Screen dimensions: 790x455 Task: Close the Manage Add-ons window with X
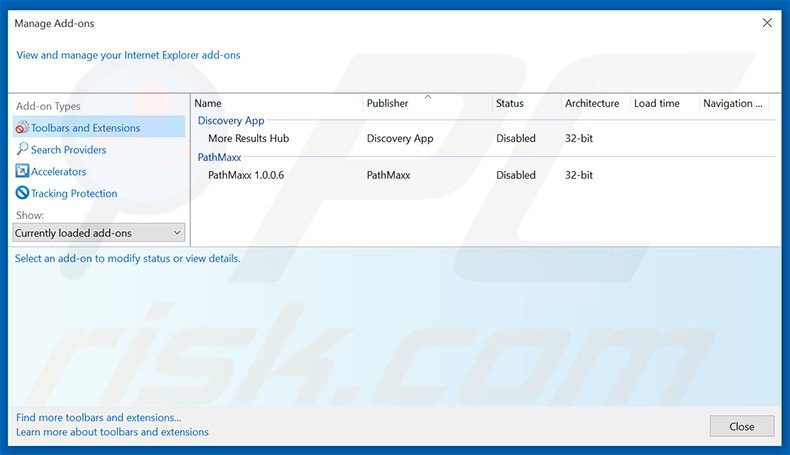tap(767, 22)
